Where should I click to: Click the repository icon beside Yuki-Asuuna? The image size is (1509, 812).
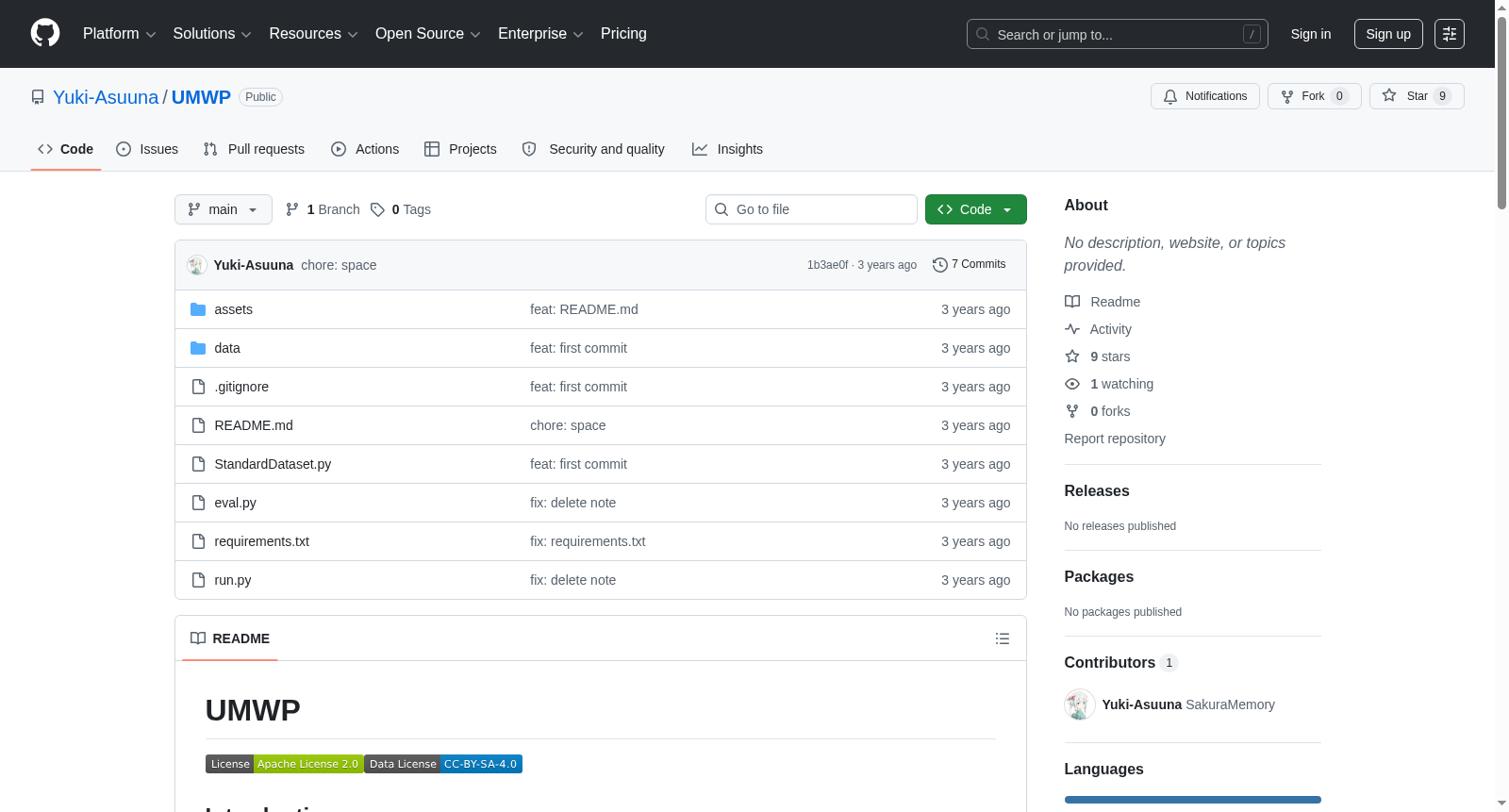[x=38, y=97]
